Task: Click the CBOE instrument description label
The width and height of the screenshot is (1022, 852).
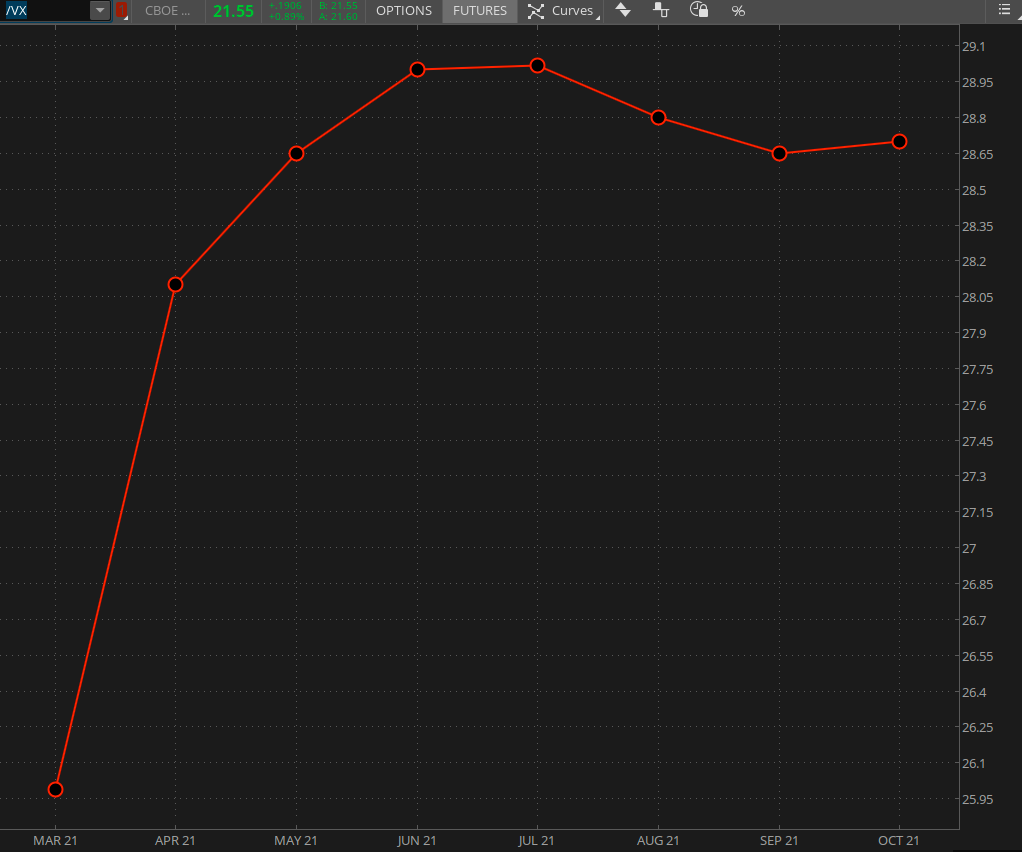Action: click(167, 11)
